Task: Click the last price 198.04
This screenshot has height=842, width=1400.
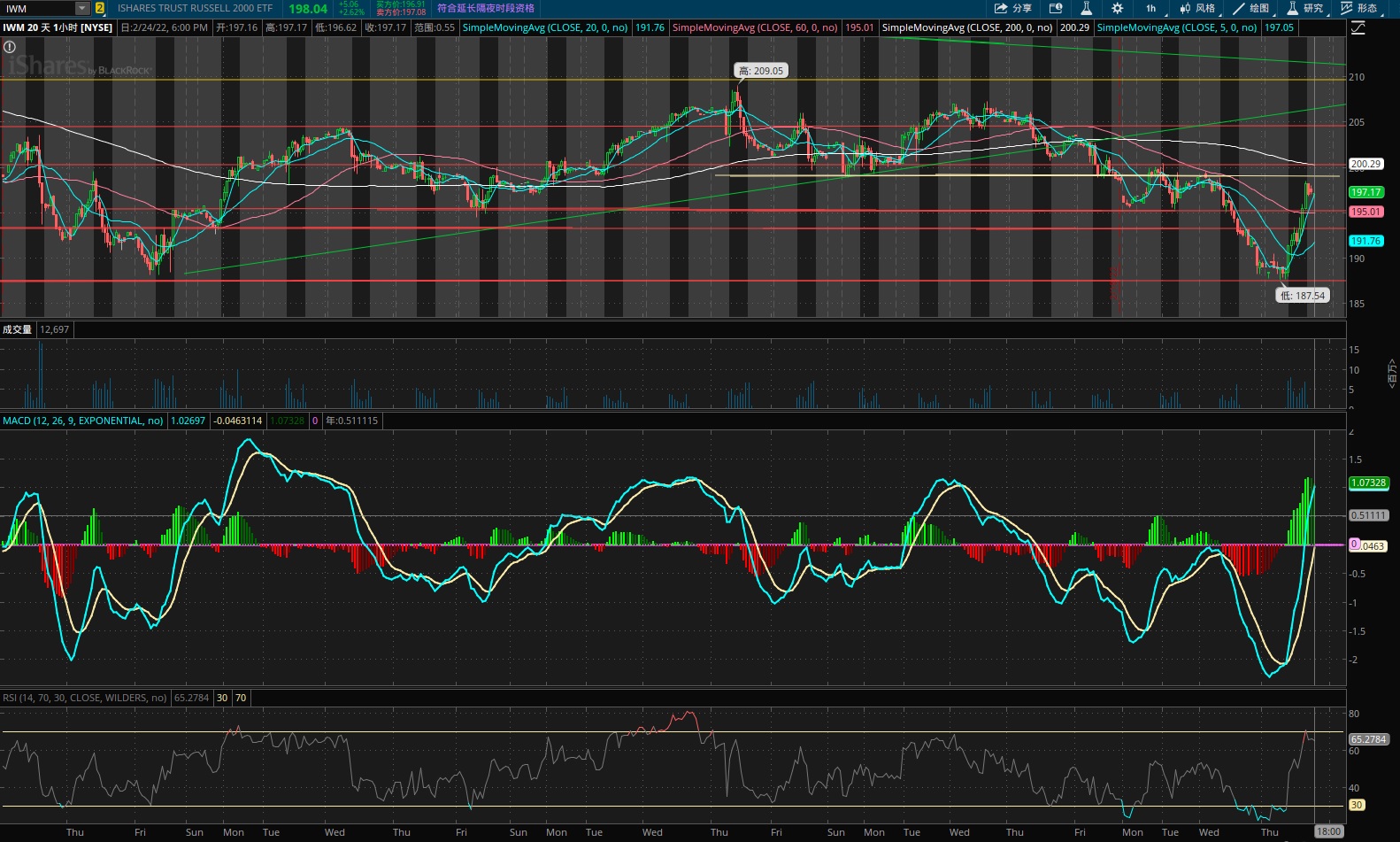Action: point(308,9)
